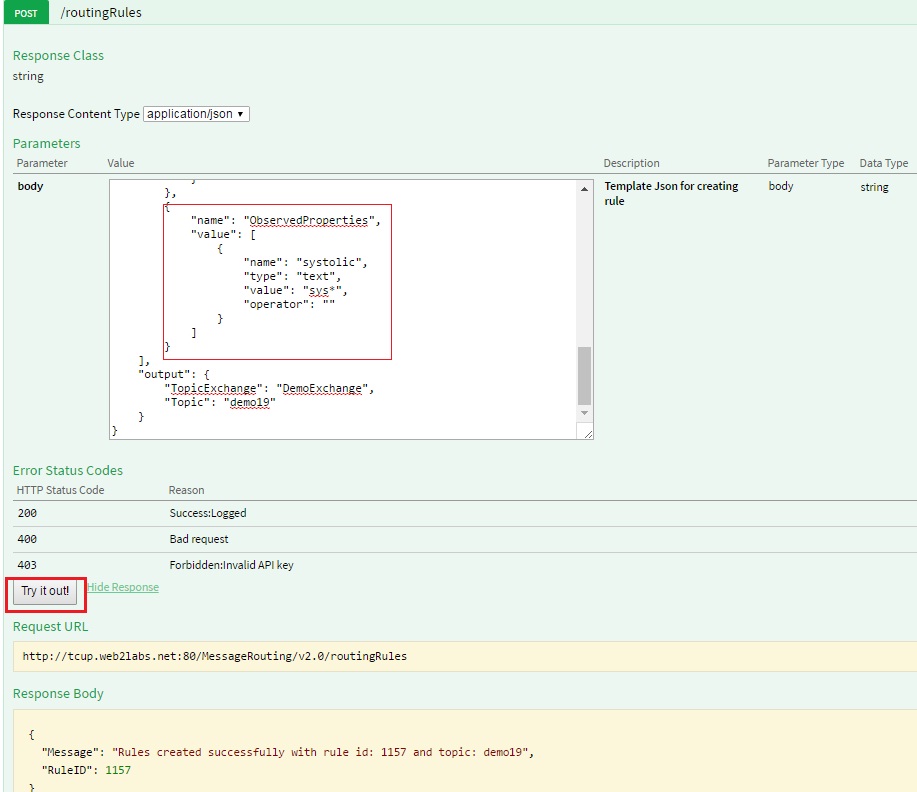Click the green POST method badge
This screenshot has height=792, width=917.
(26, 12)
